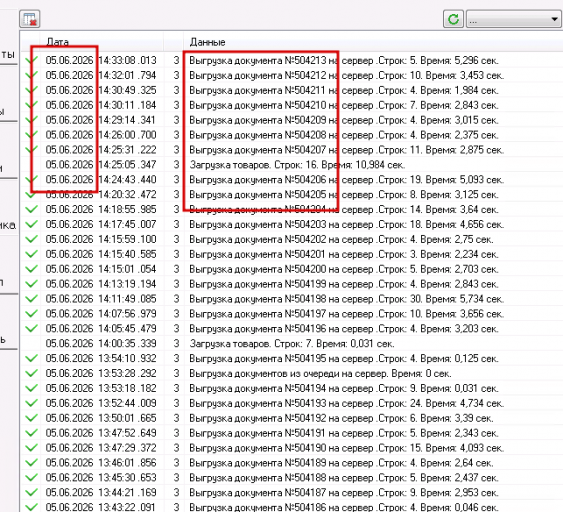The image size is (563, 512).
Task: Select row for document №504191
Action: (292, 433)
